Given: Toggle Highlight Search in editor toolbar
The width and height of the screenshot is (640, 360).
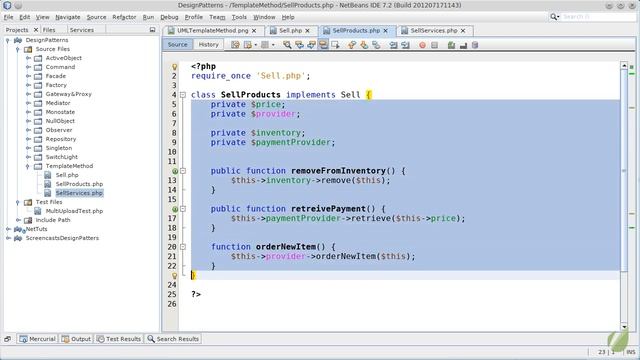Looking at the screenshot, I should (323, 45).
